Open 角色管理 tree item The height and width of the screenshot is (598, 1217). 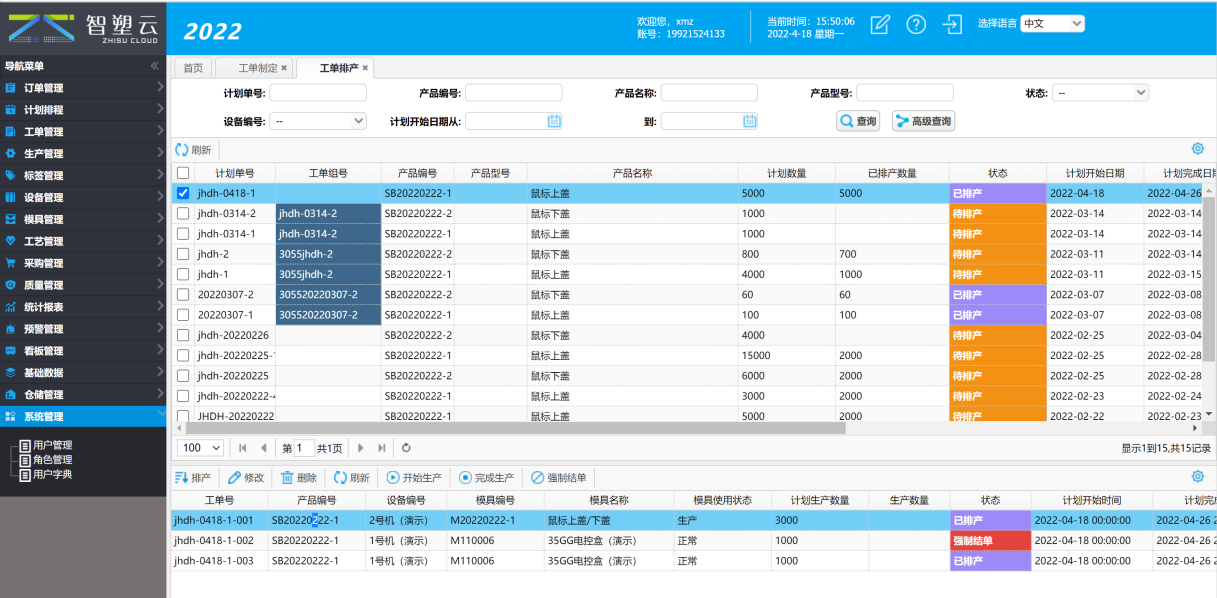52,460
